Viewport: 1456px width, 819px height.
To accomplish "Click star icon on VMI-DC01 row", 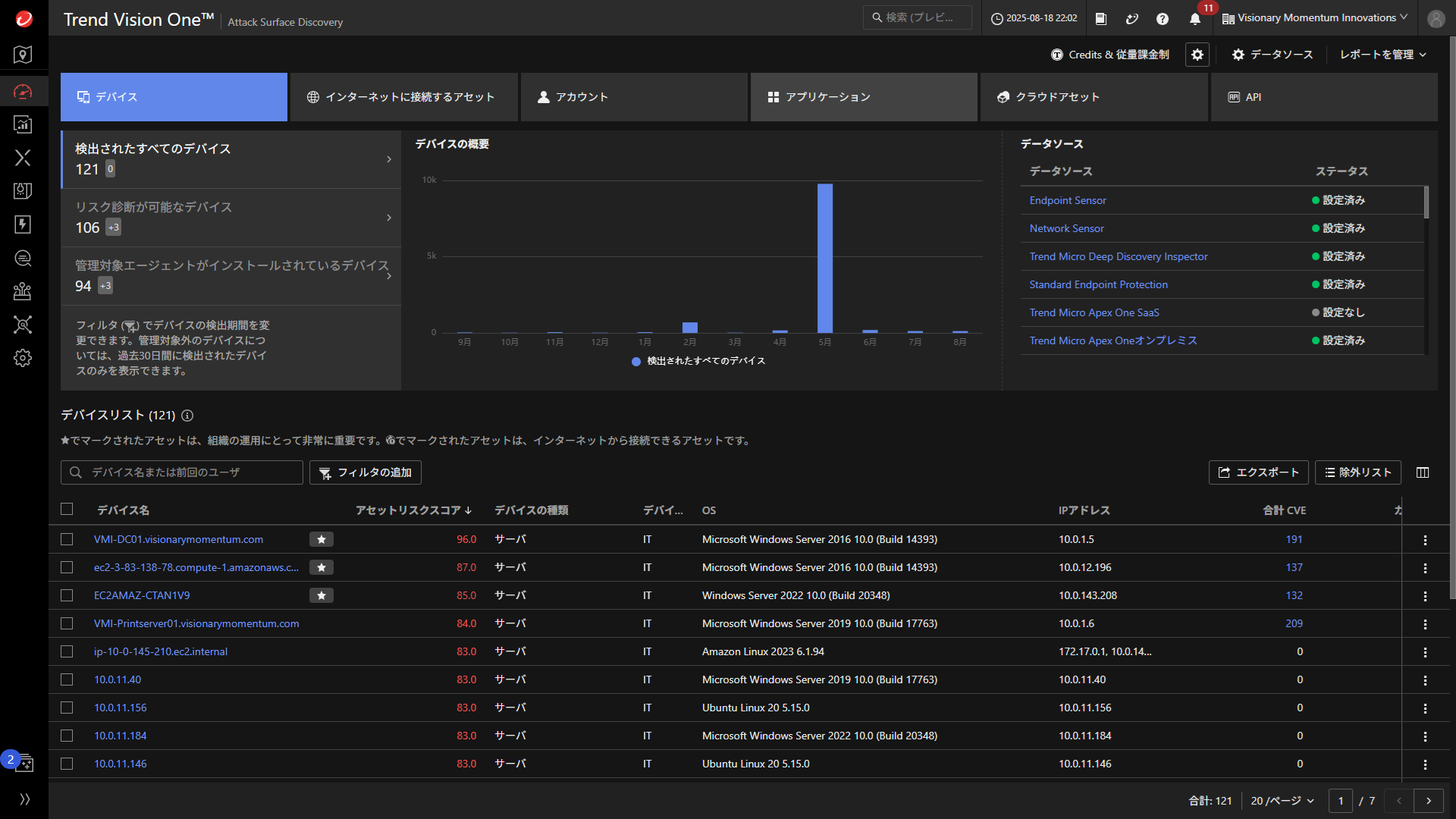I will 322,539.
